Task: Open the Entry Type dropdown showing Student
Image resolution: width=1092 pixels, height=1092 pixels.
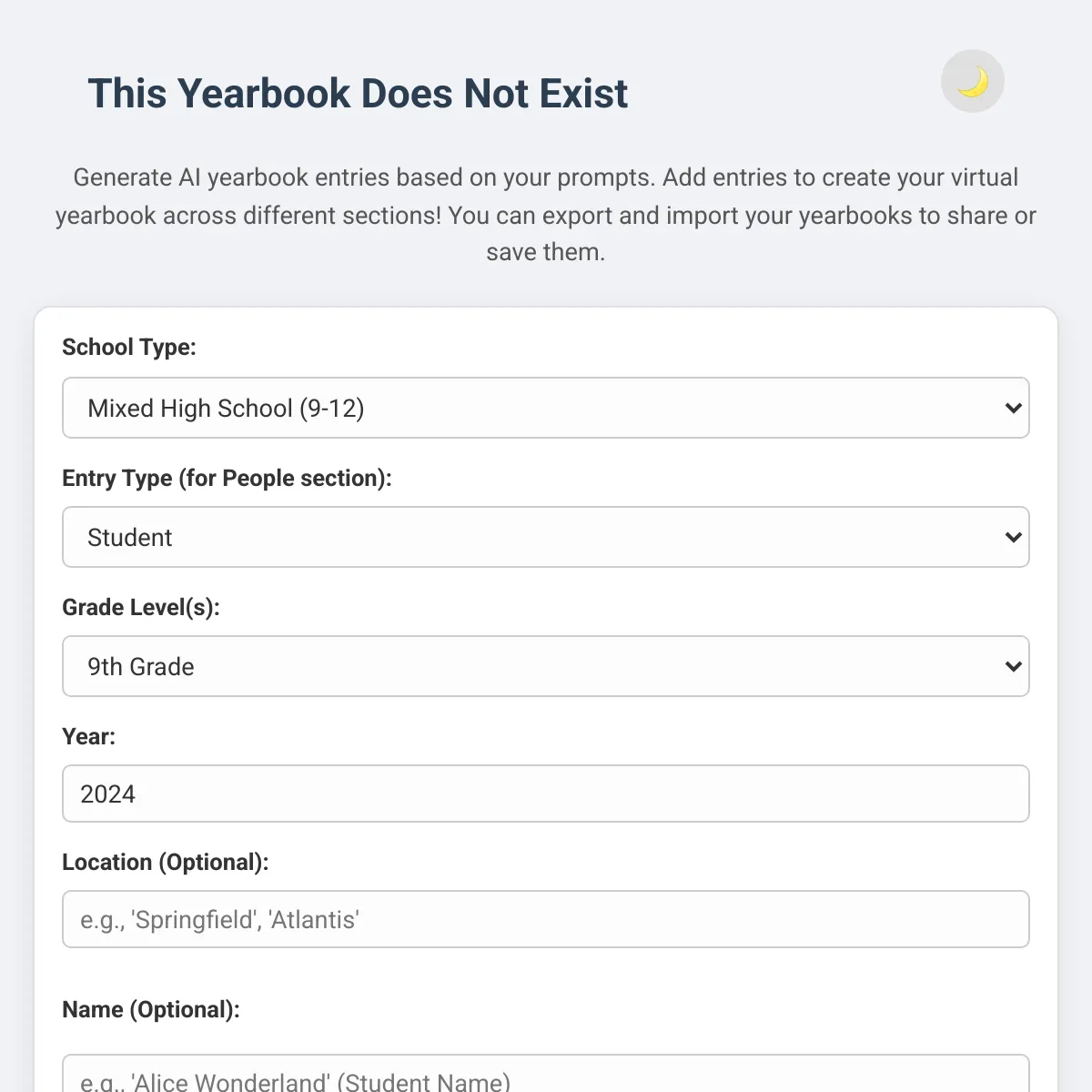Action: [546, 537]
